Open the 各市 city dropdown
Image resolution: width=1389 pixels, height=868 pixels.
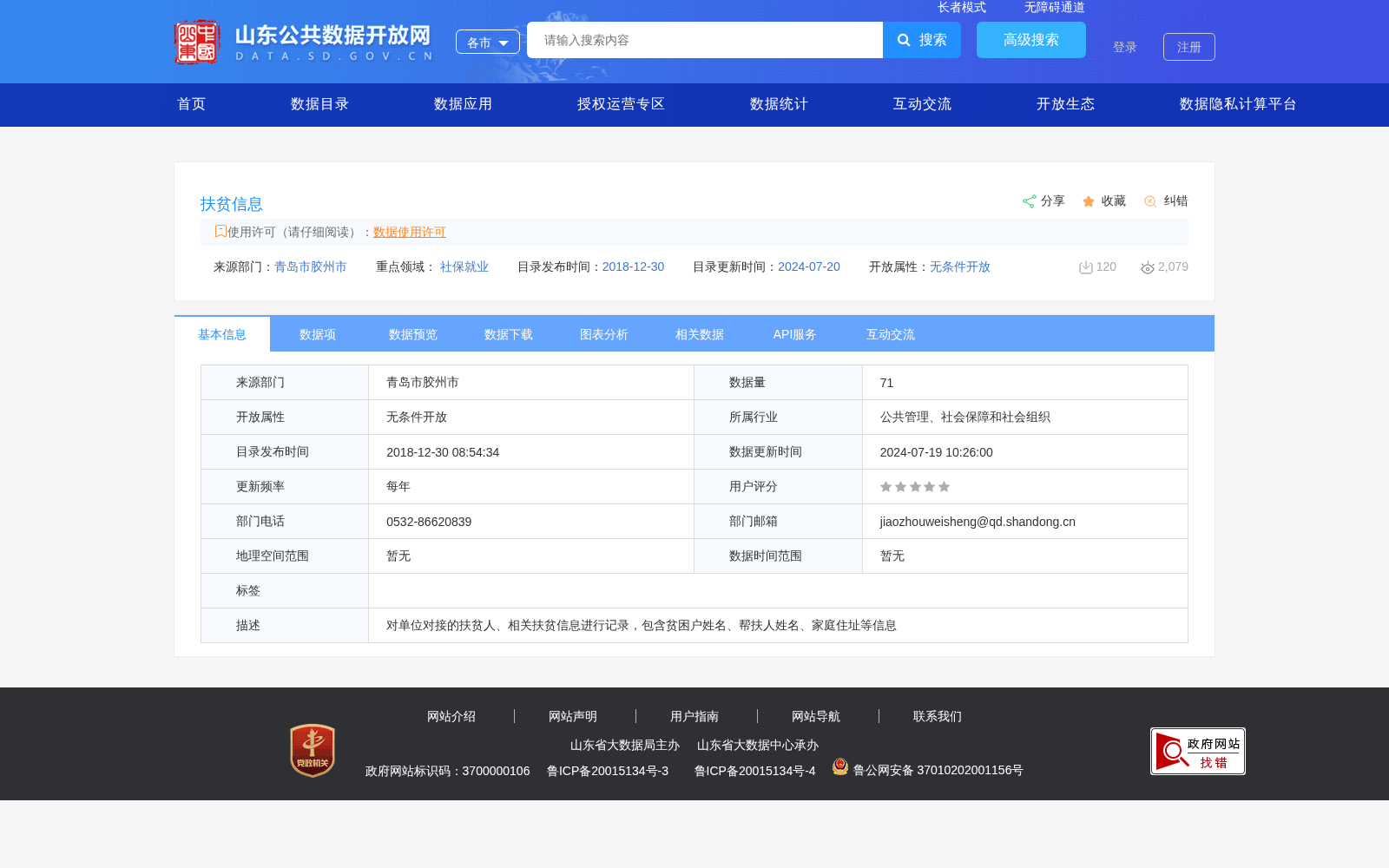click(x=488, y=42)
